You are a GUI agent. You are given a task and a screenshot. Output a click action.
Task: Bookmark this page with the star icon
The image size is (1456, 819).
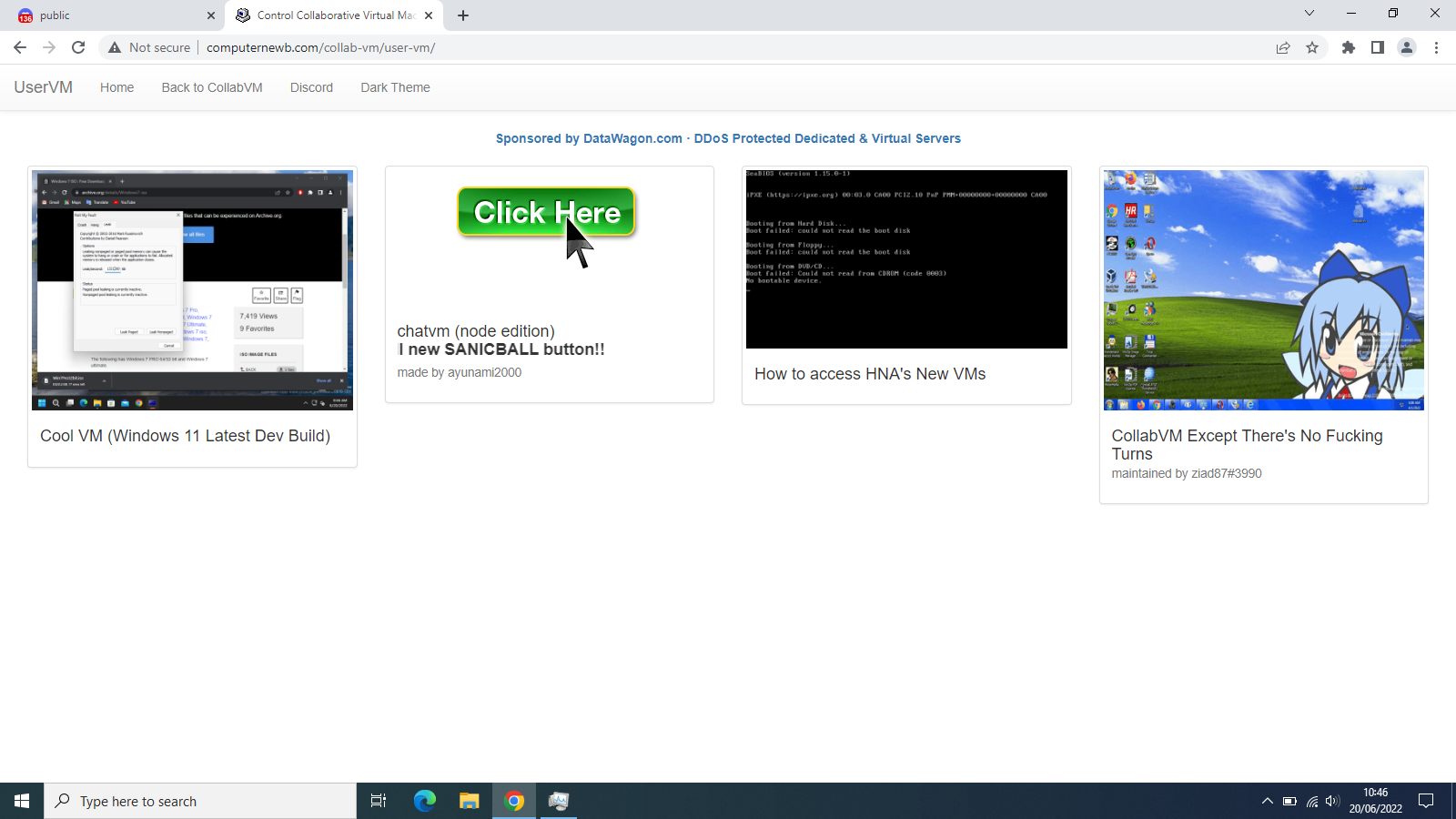coord(1312,47)
